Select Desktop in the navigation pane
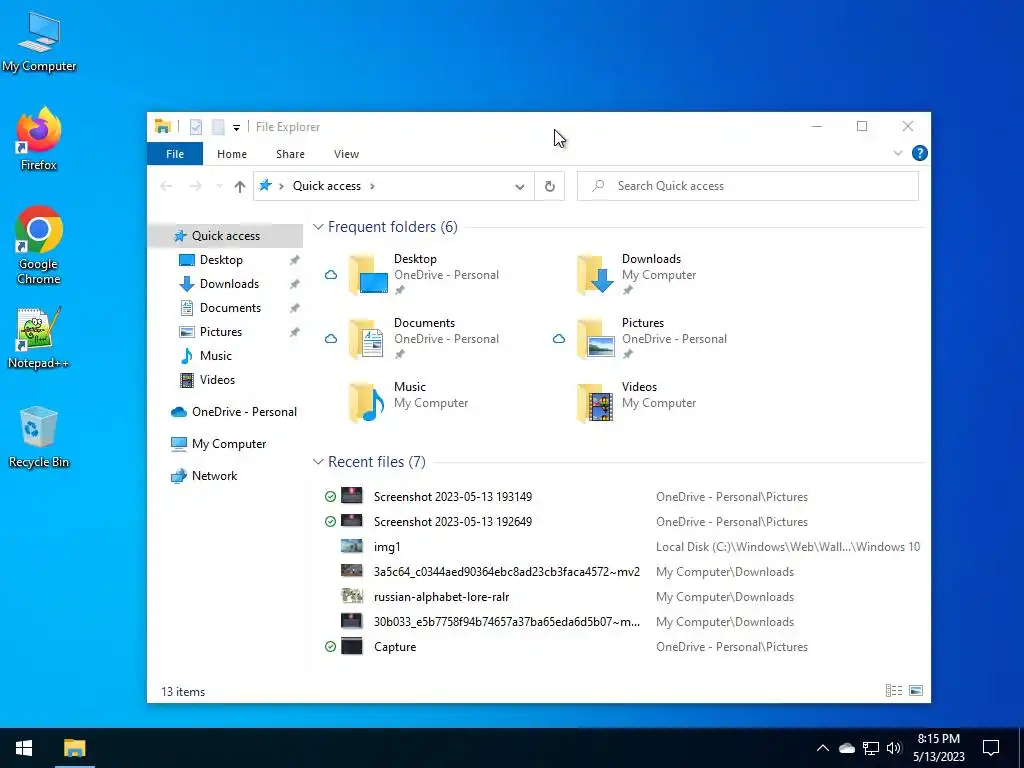The height and width of the screenshot is (768, 1024). pyautogui.click(x=225, y=260)
